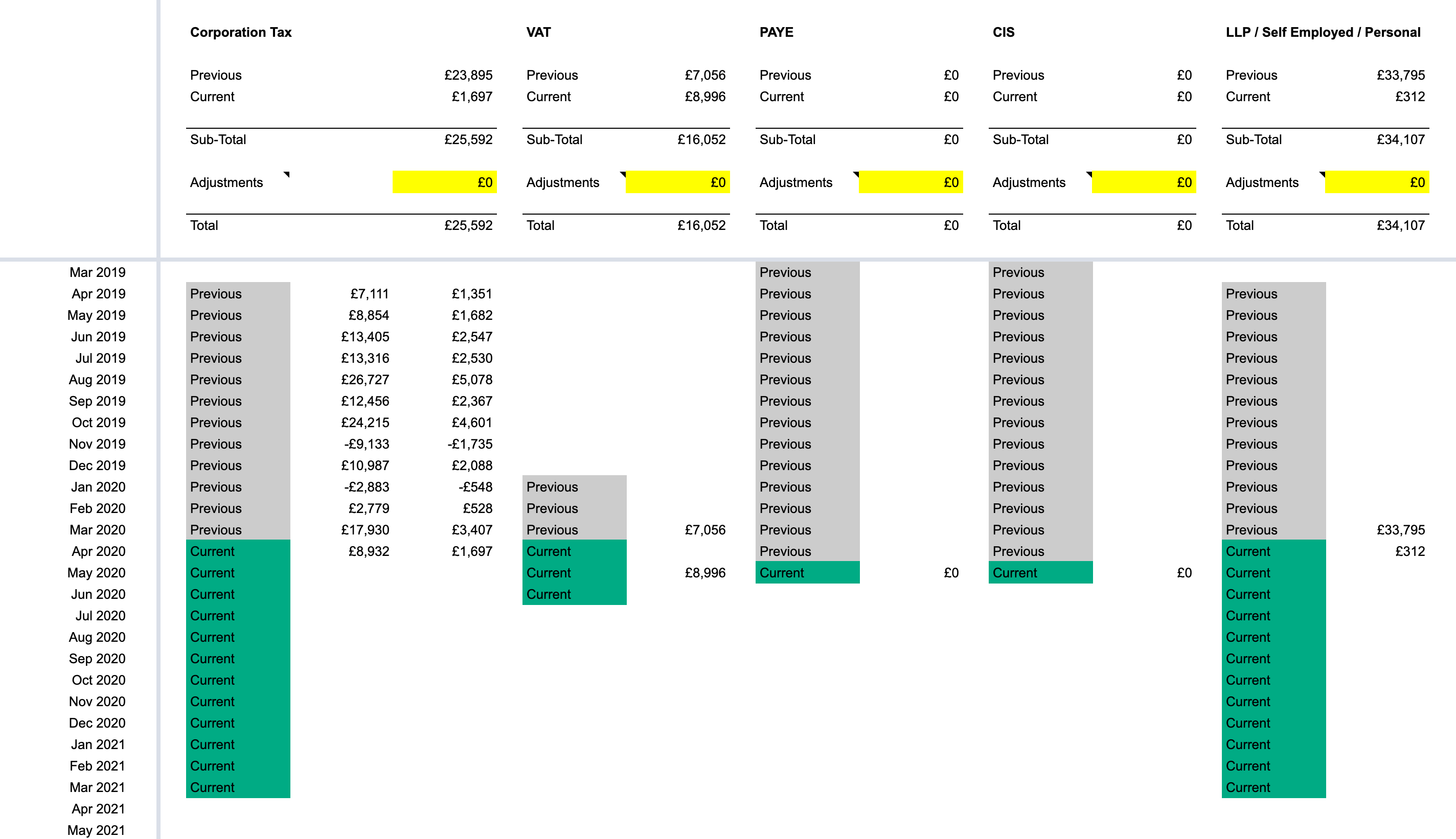Viewport: 1456px width, 839px height.
Task: Select the Nov 2019 row label
Action: tap(97, 444)
